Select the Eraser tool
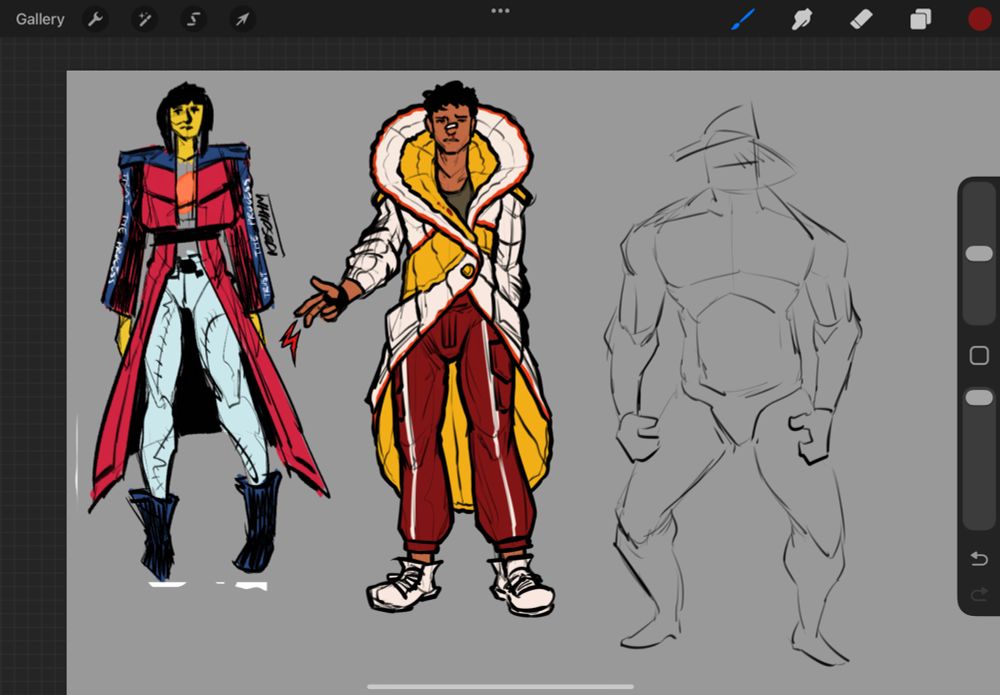 861,19
